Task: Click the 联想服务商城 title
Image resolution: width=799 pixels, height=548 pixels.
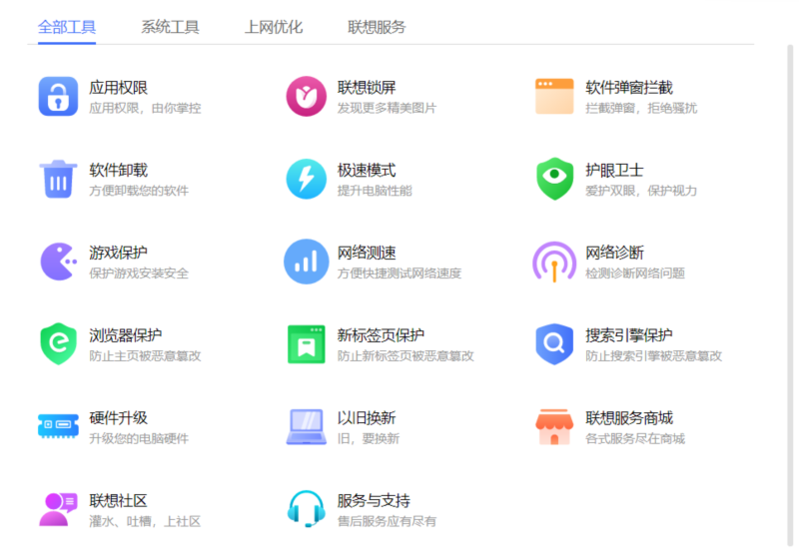Action: pyautogui.click(x=629, y=418)
